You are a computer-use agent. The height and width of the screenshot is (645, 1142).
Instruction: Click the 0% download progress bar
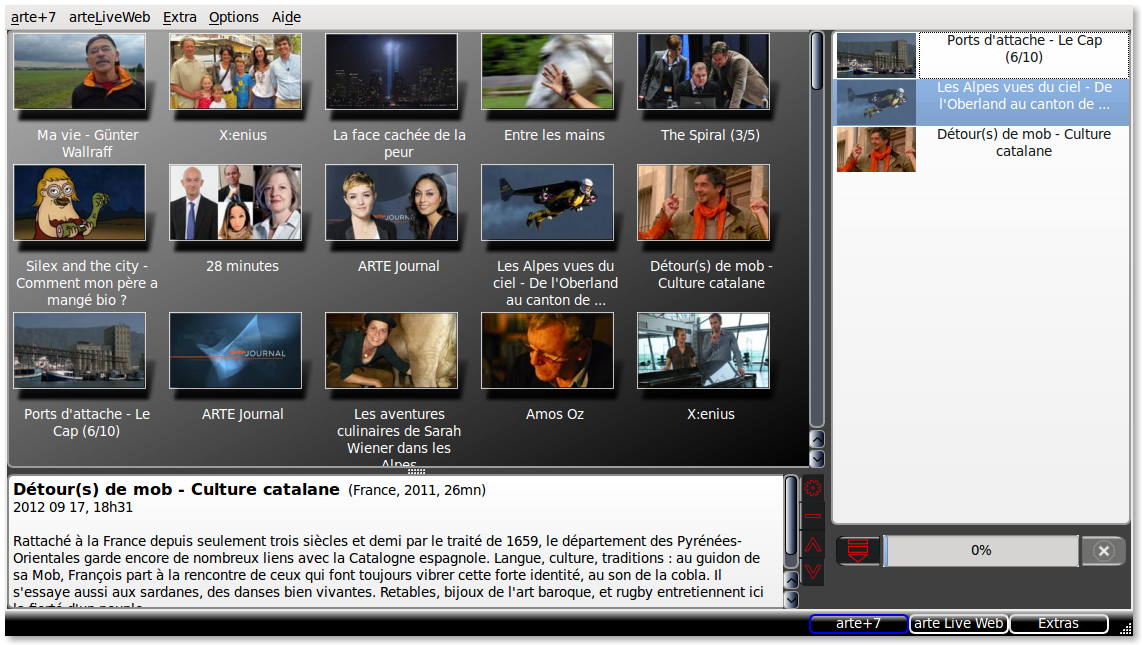coord(980,551)
